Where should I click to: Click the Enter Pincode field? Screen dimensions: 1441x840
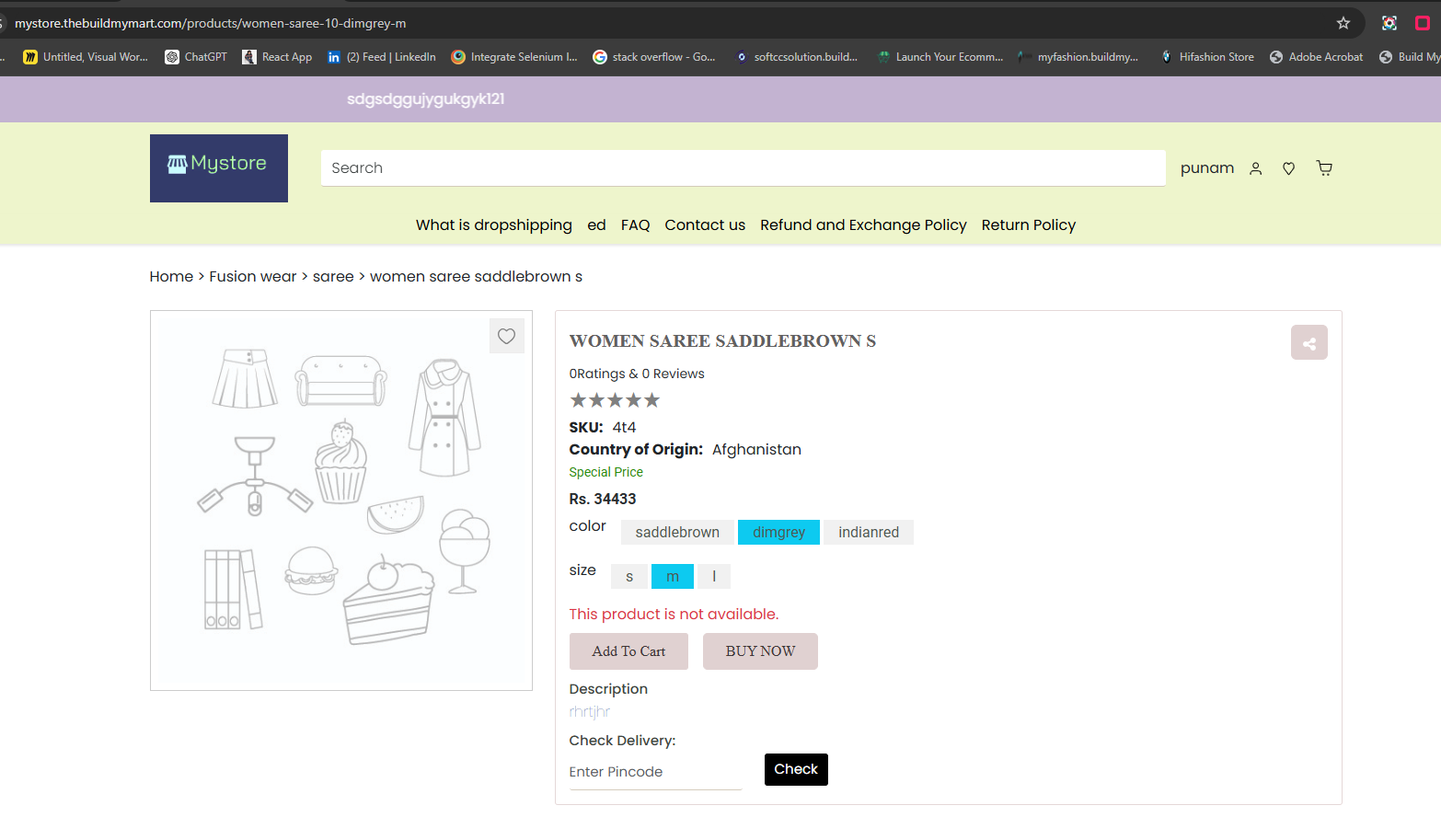[x=655, y=772]
